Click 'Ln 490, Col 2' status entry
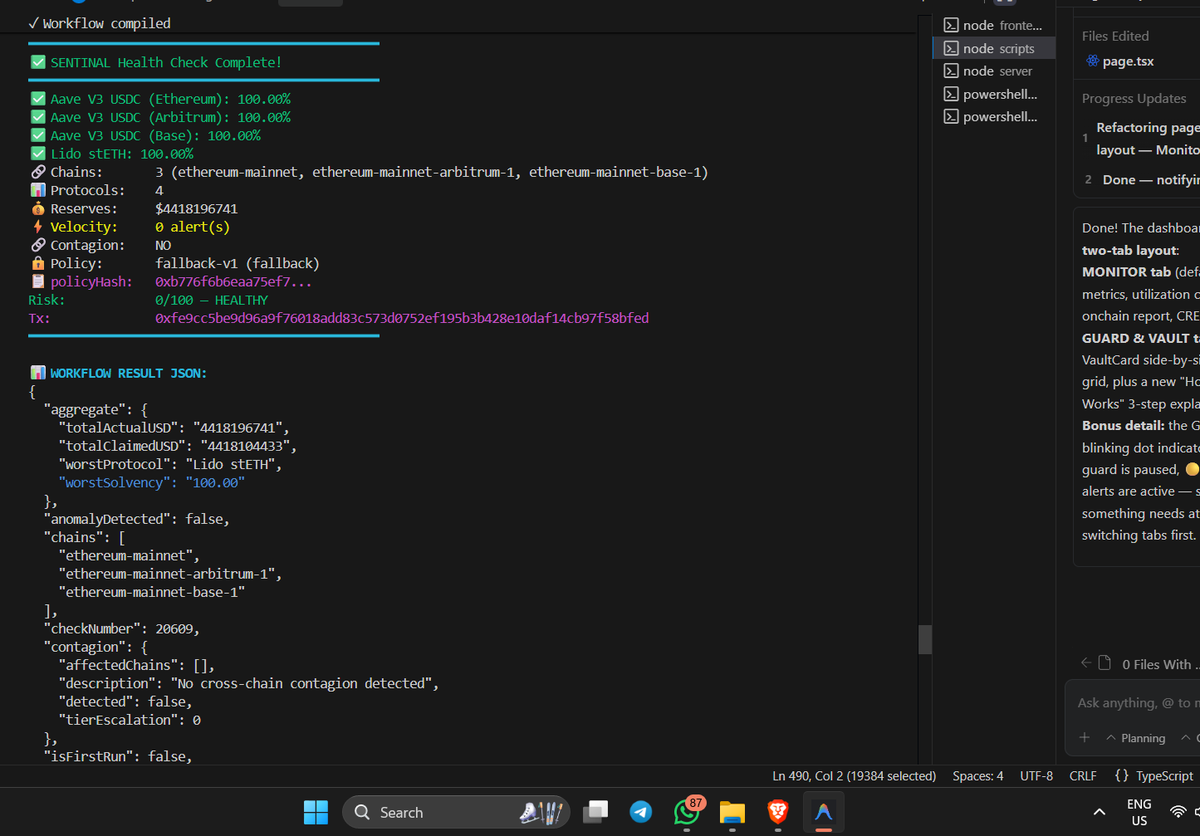 [x=854, y=776]
